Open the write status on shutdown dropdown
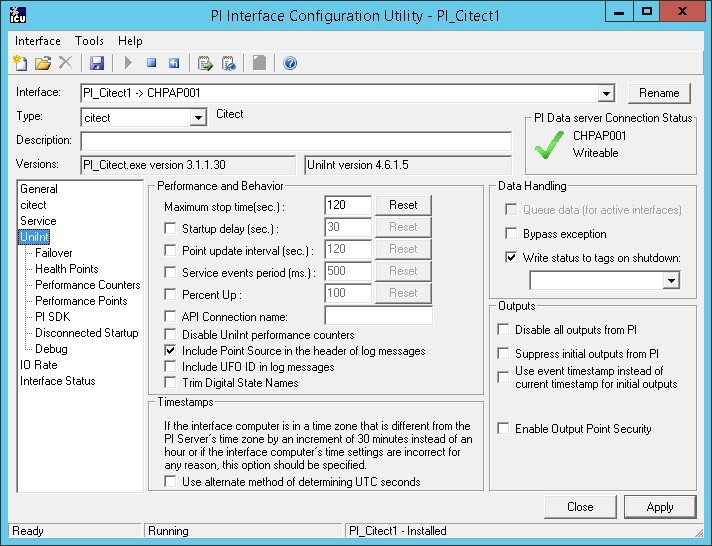Screen dimensions: 712x546 click(x=671, y=280)
